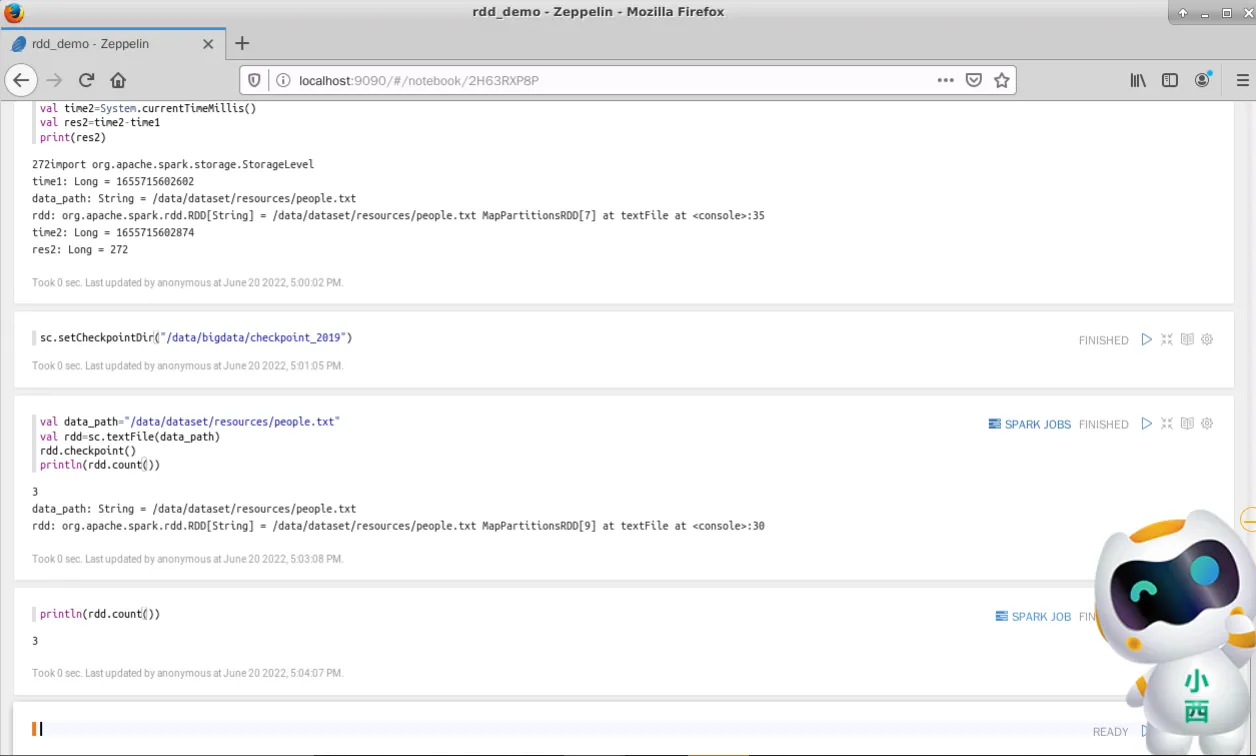The width and height of the screenshot is (1256, 756).
Task: Open the Firefox page actions menu
Action: [945, 80]
